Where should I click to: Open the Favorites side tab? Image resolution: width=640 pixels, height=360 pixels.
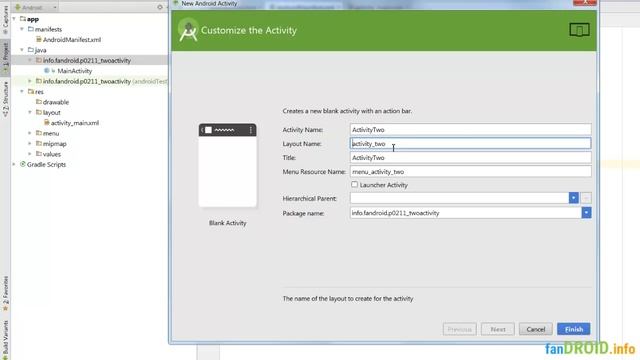coord(5,293)
